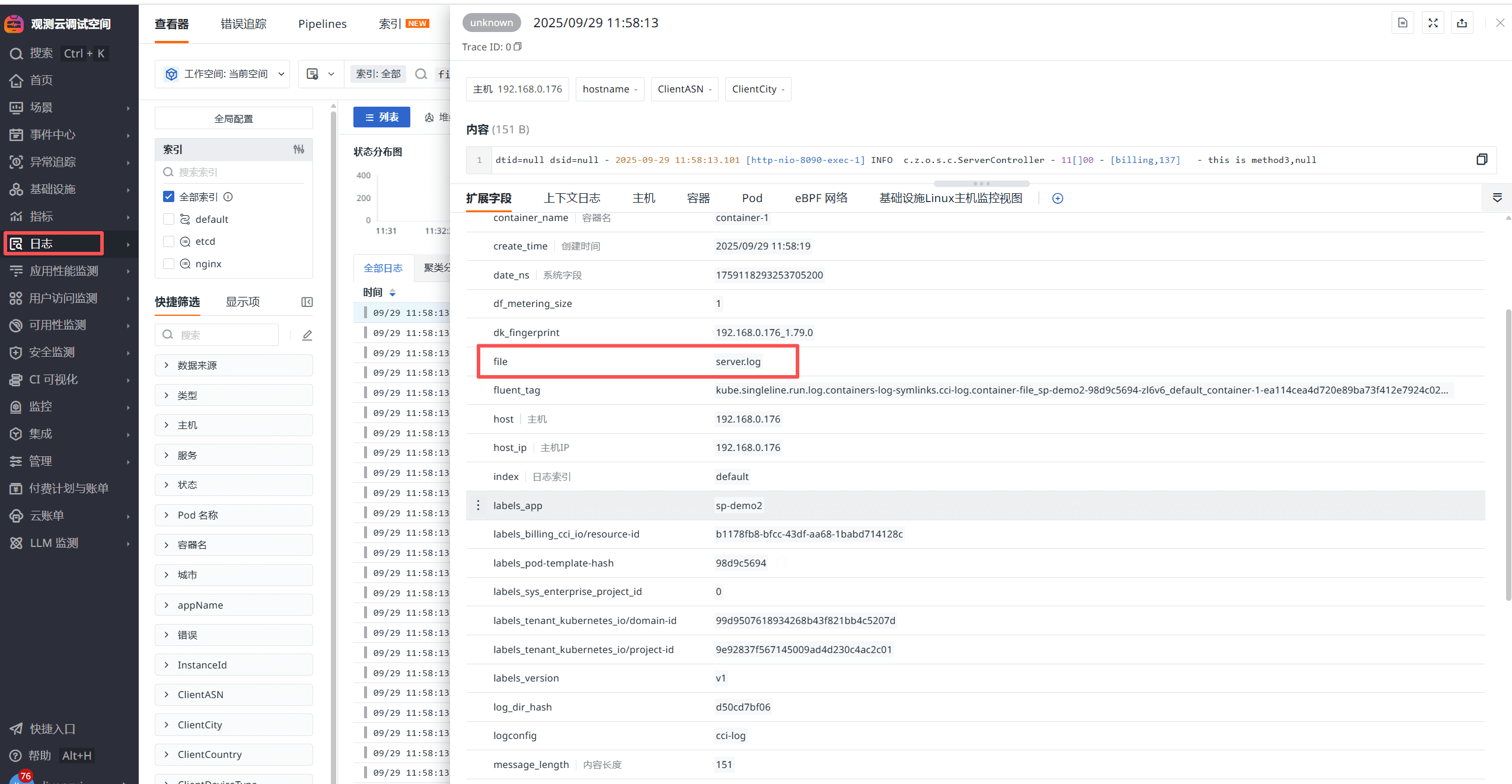Edit quick filters with pencil icon
Viewport: 1512px width, 784px height.
click(x=307, y=335)
